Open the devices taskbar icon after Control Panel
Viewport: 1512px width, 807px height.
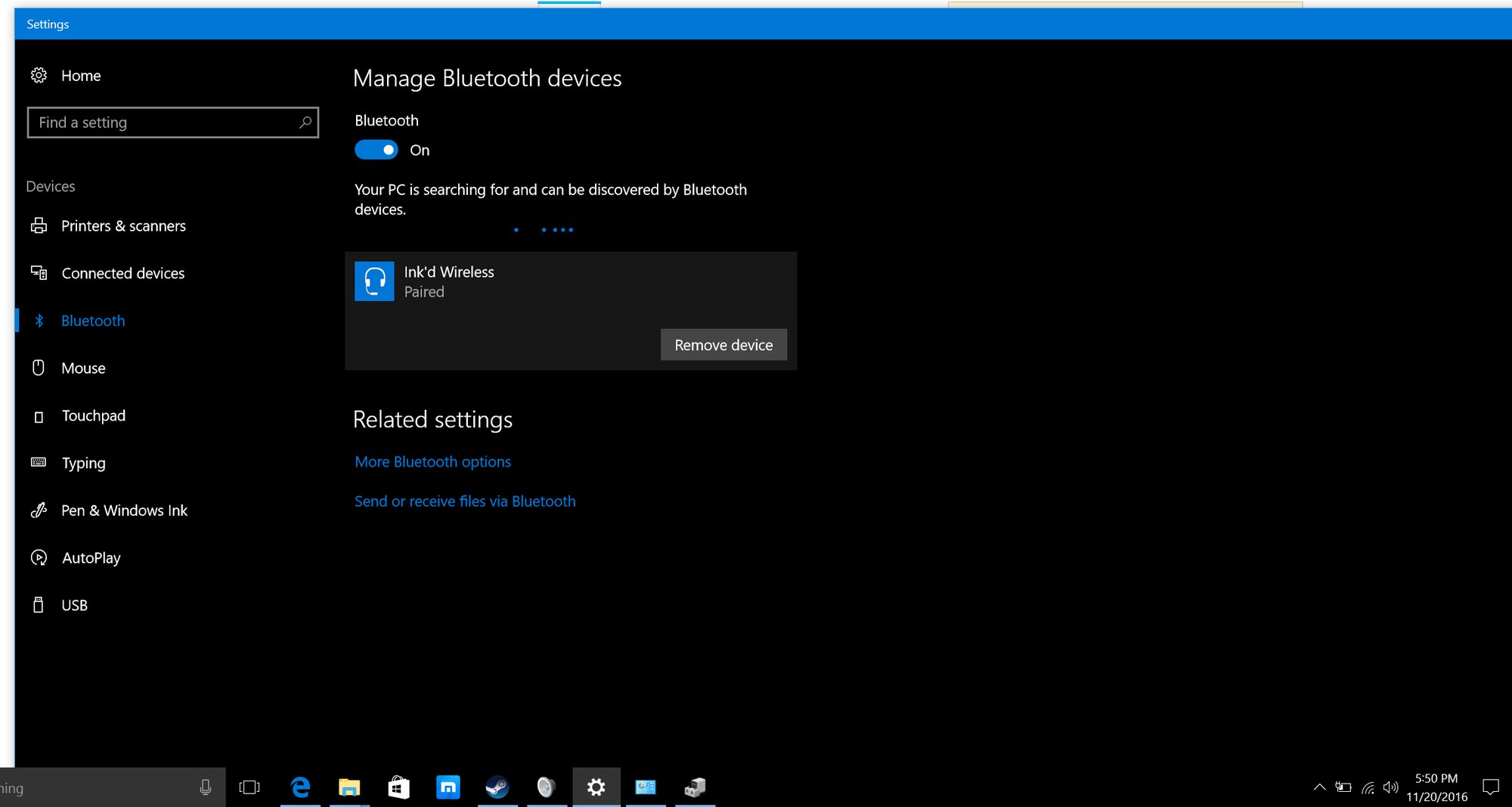pos(696,788)
